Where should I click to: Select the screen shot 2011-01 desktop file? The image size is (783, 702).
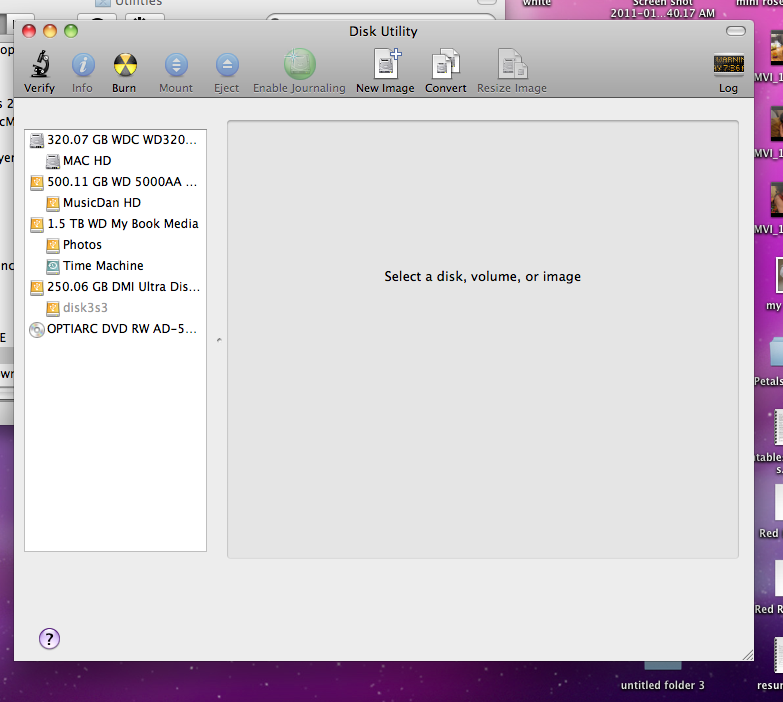tap(663, 9)
